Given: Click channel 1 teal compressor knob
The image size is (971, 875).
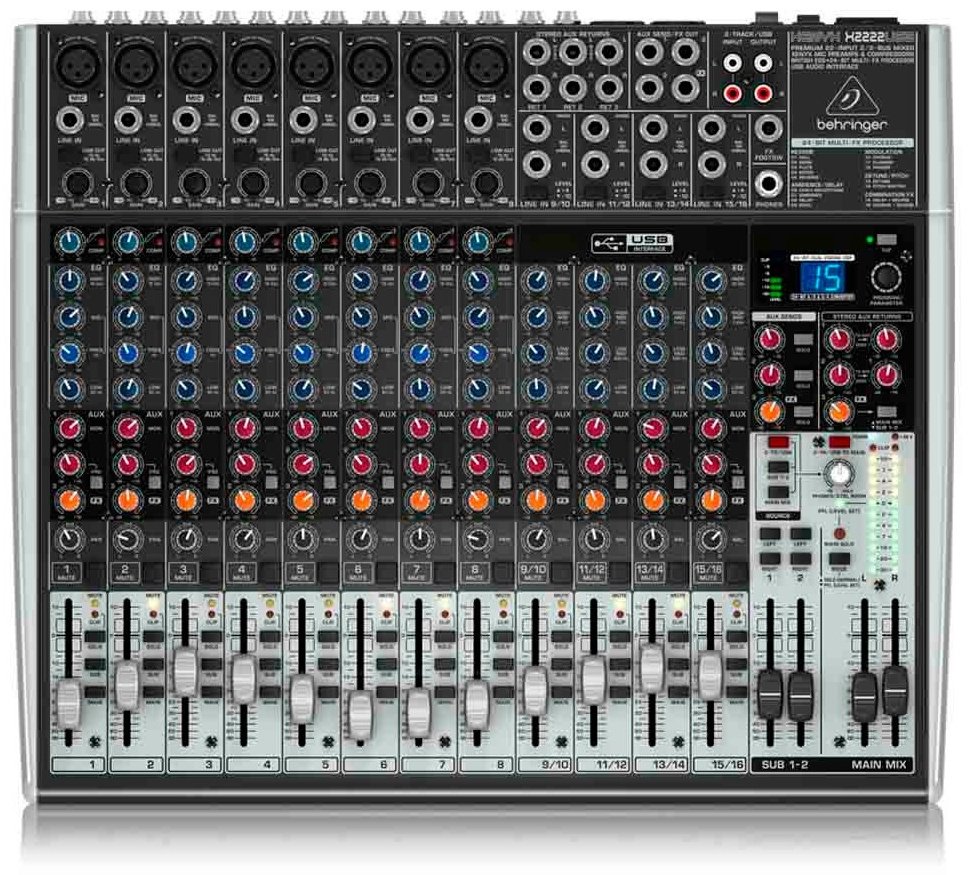Looking at the screenshot, I should pyautogui.click(x=69, y=240).
